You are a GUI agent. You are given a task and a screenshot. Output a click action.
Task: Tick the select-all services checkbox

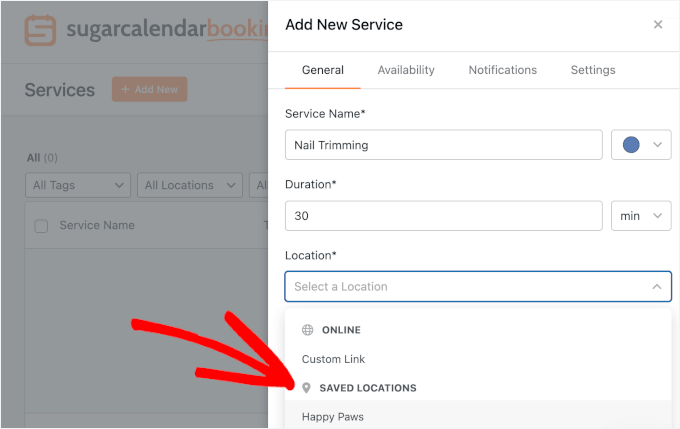(41, 226)
